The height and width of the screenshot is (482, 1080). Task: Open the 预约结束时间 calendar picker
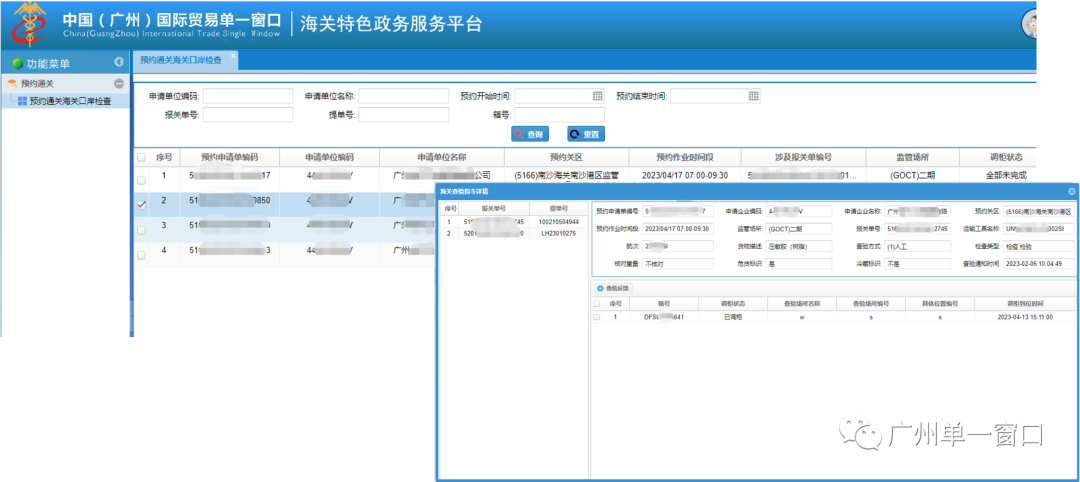pyautogui.click(x=754, y=96)
